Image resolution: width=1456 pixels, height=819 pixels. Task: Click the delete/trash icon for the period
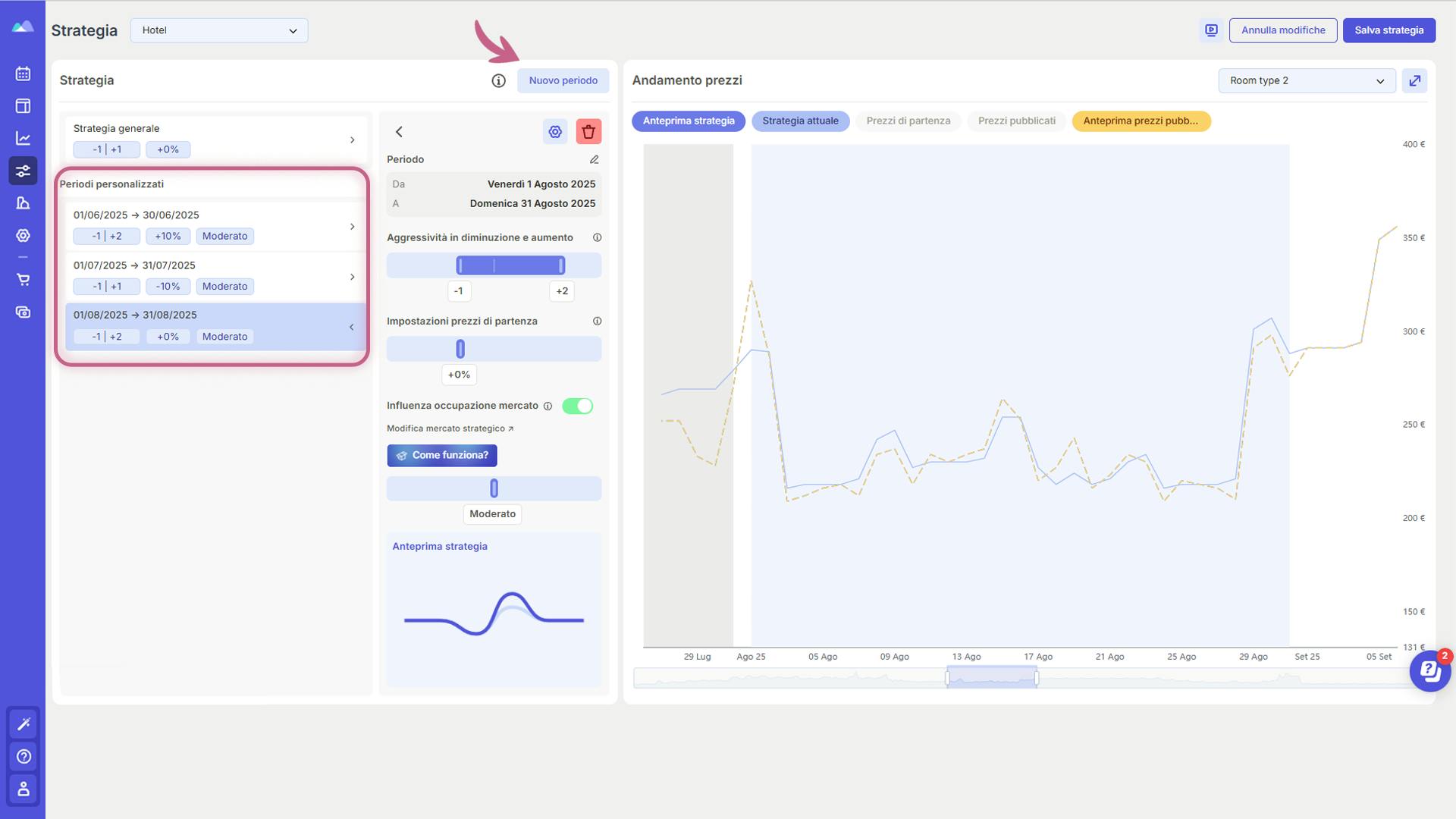[x=588, y=130]
